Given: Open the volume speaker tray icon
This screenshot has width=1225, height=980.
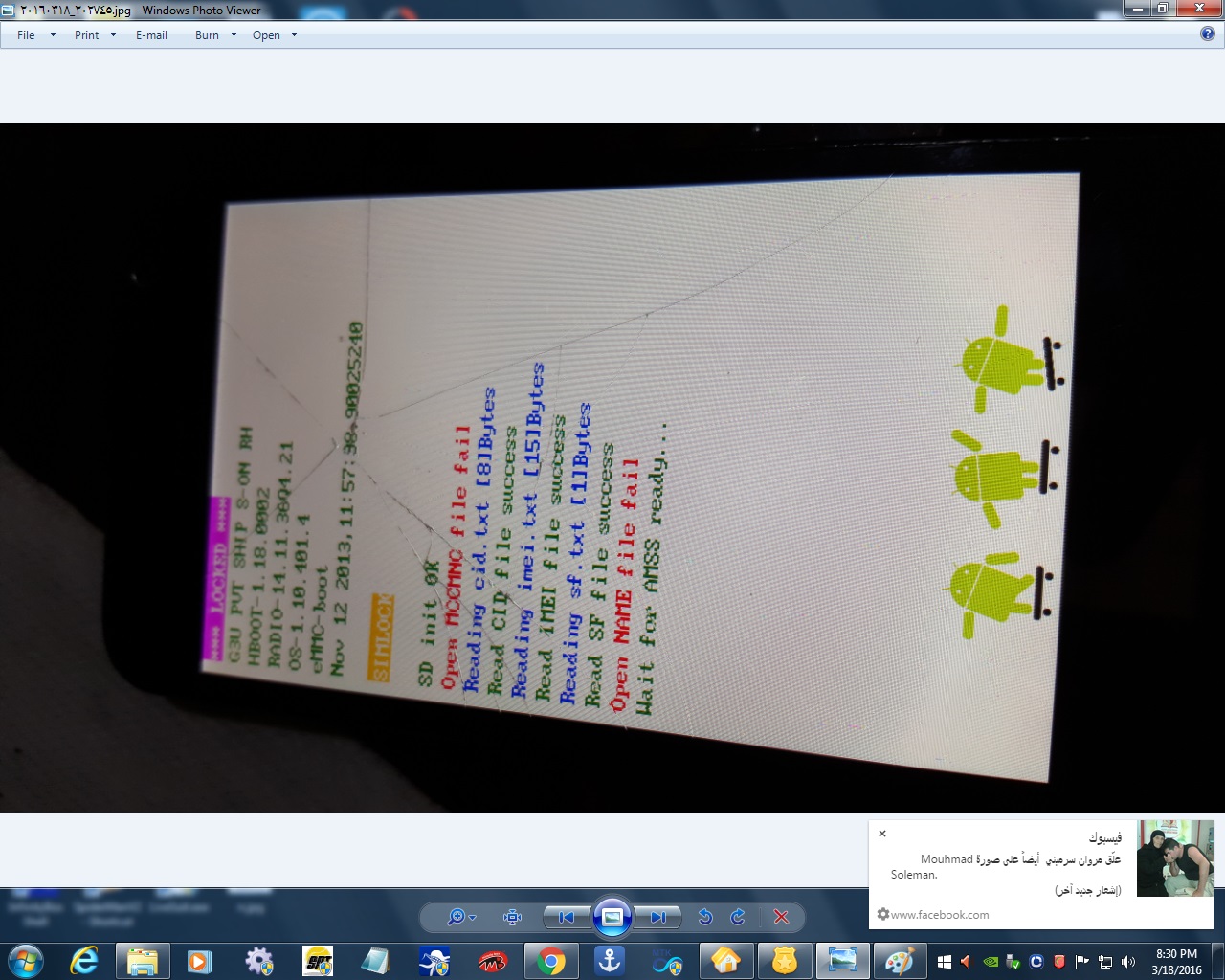Looking at the screenshot, I should [x=1128, y=962].
